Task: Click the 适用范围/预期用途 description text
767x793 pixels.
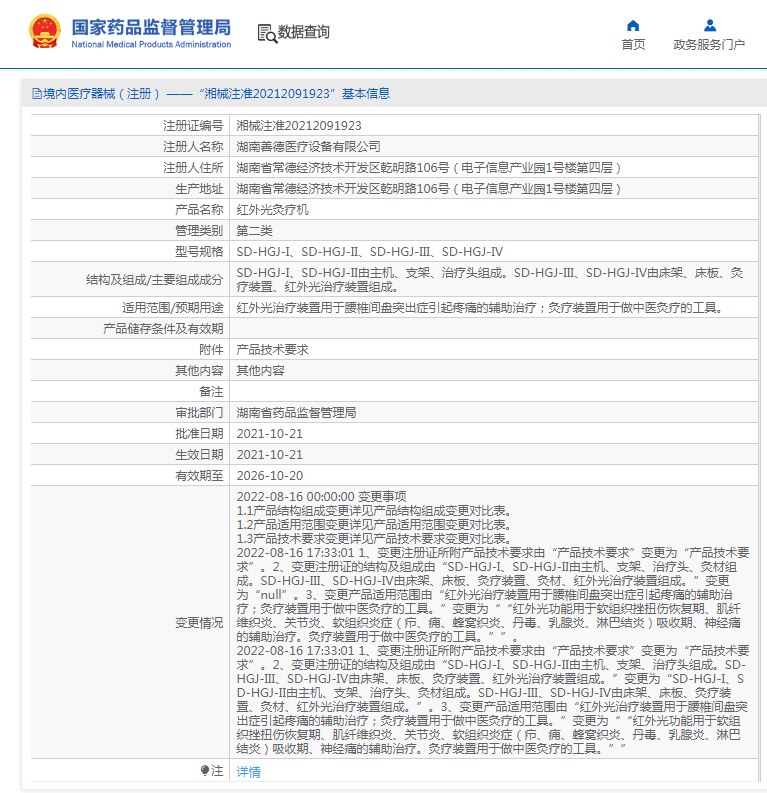Action: coord(480,307)
